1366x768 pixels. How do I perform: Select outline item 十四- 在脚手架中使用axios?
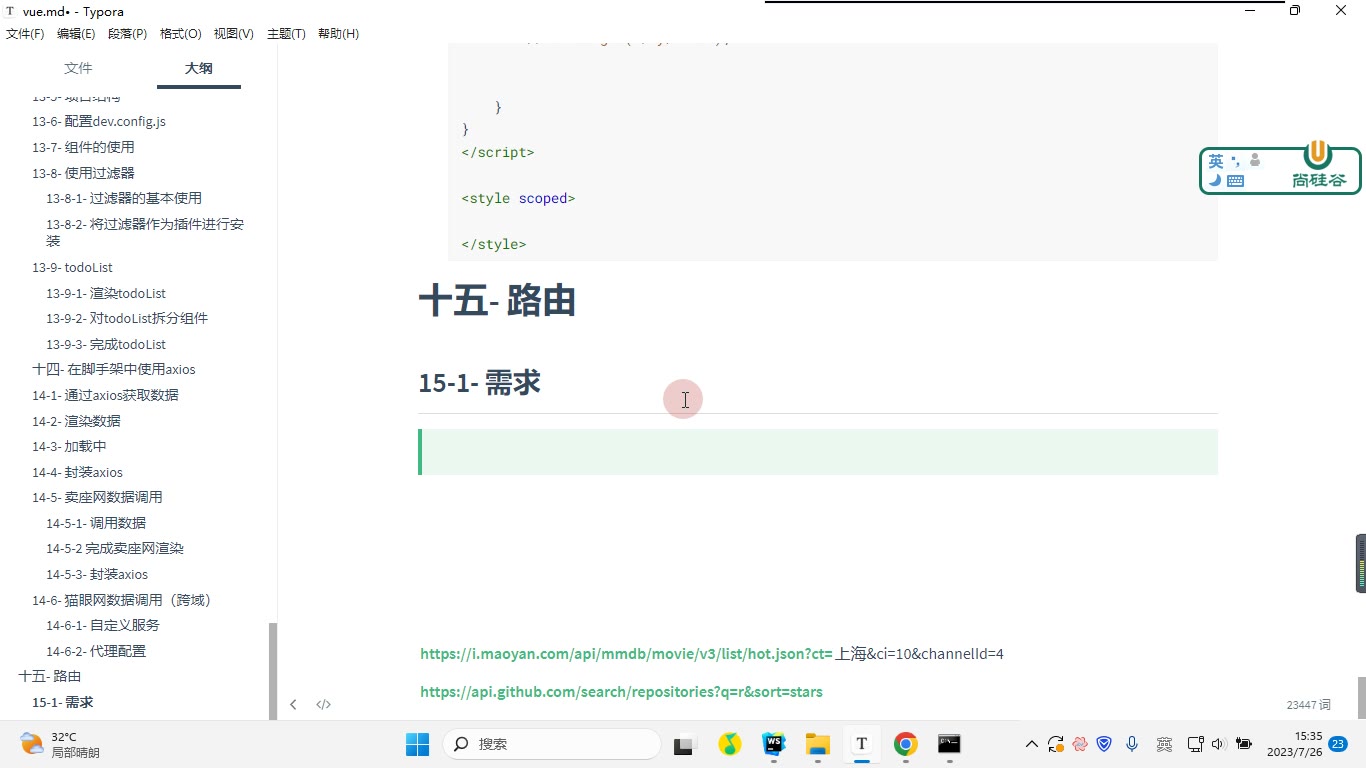[114, 370]
